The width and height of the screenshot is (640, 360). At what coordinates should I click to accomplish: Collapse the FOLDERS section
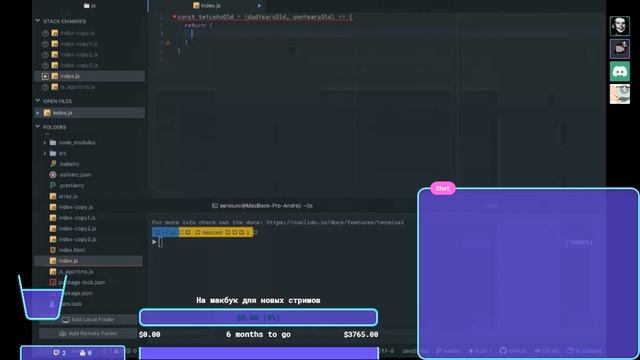tap(38, 127)
